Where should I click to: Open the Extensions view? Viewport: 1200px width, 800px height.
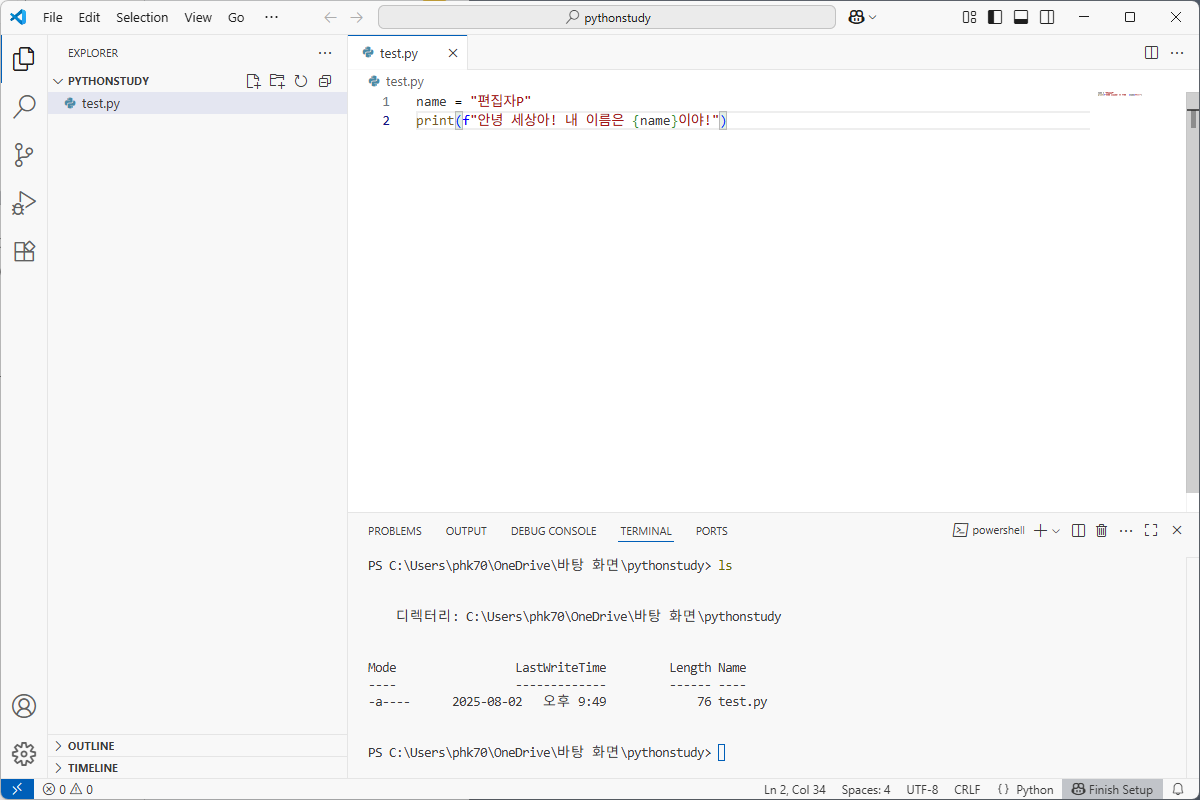click(x=24, y=251)
